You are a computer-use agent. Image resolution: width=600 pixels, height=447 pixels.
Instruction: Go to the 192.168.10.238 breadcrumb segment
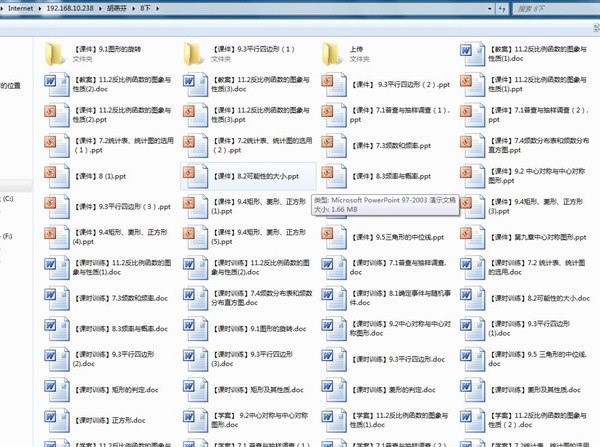tap(70, 8)
